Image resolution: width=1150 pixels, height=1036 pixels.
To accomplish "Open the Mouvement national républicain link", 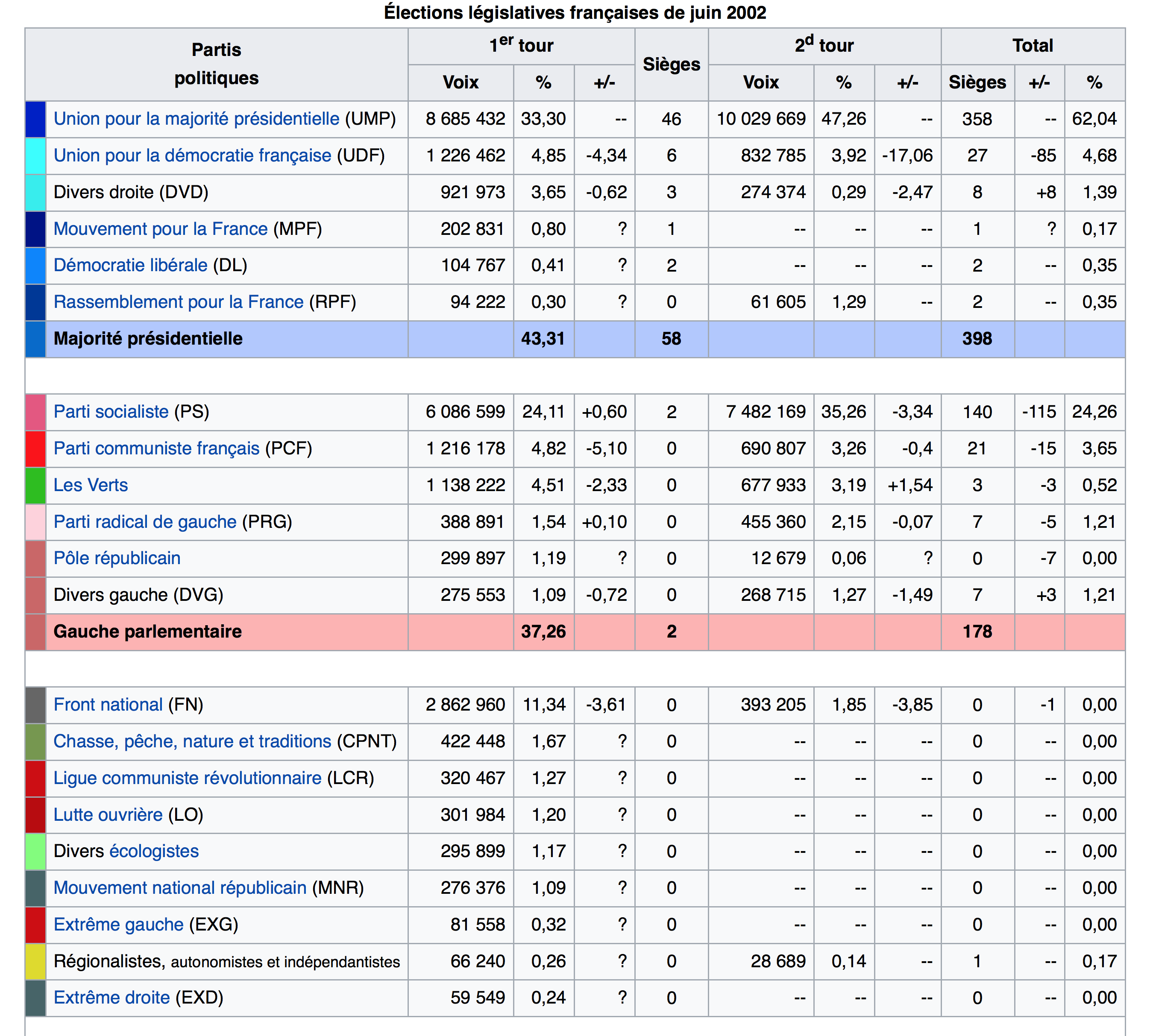I will click(x=180, y=888).
